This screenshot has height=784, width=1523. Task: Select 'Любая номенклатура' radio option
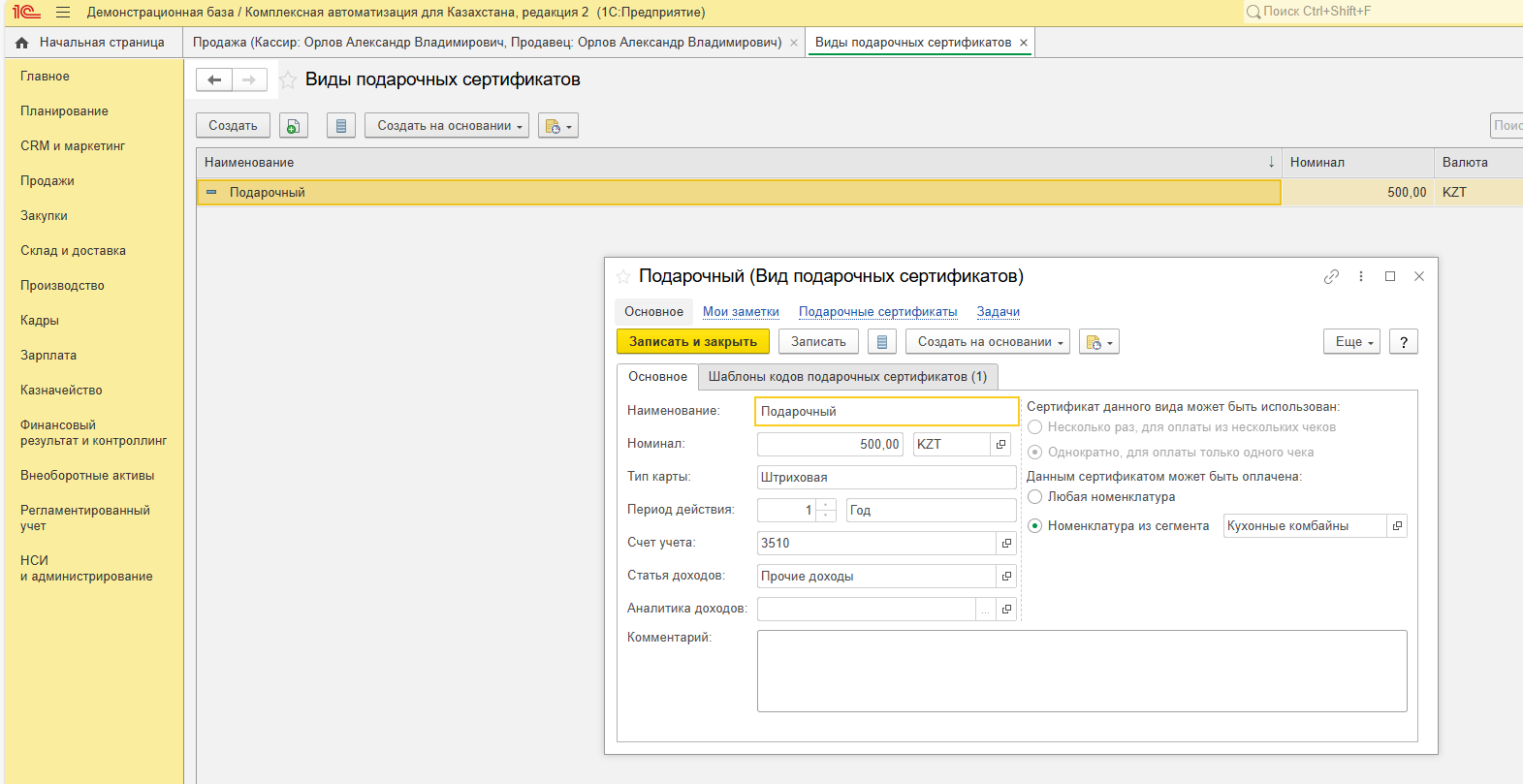1035,497
